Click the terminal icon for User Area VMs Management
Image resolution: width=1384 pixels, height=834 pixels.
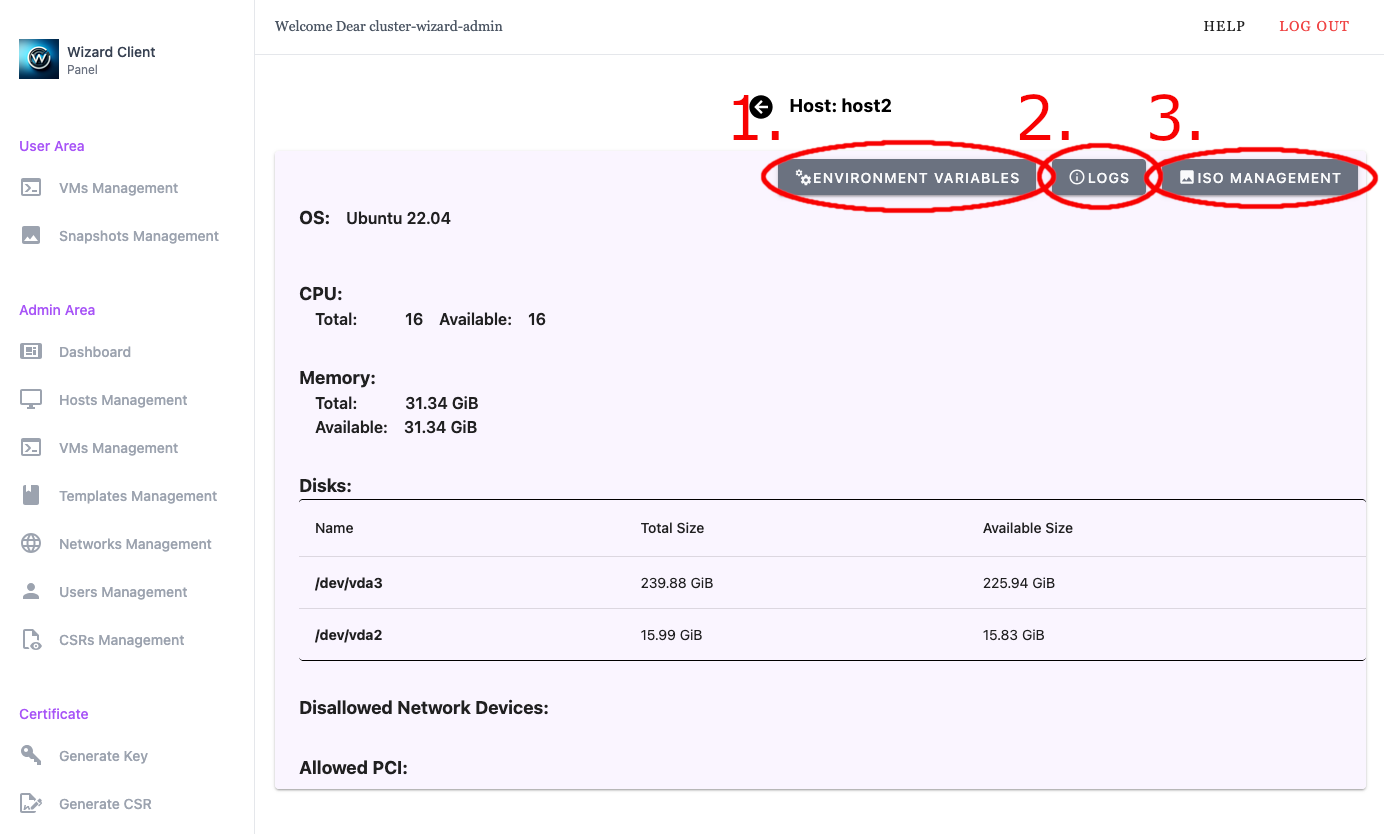[x=31, y=188]
